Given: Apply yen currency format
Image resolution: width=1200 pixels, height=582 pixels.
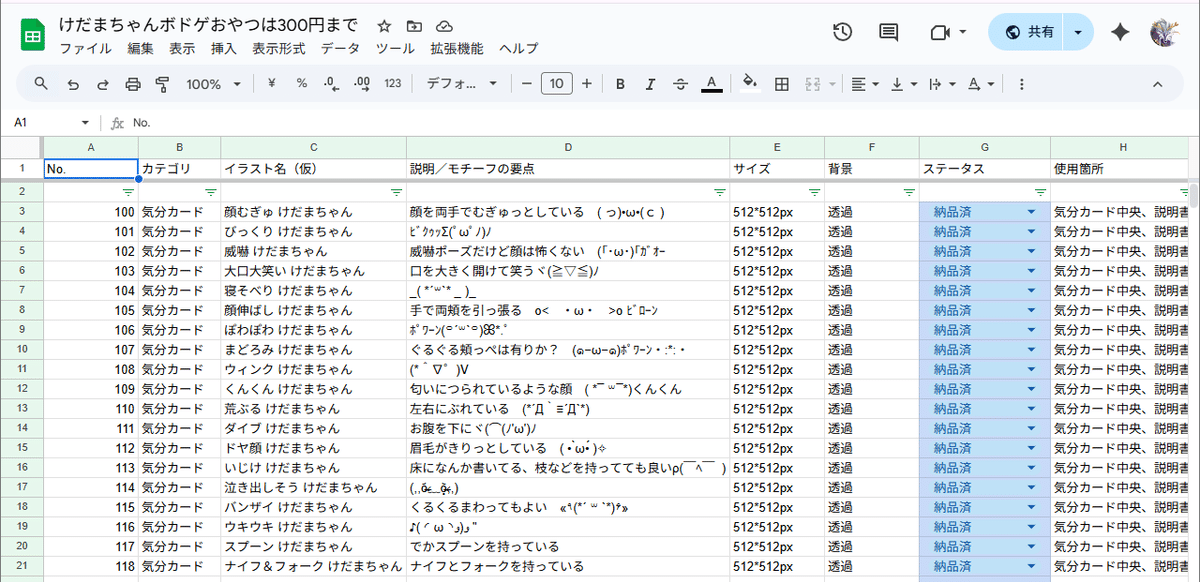Looking at the screenshot, I should (x=271, y=84).
